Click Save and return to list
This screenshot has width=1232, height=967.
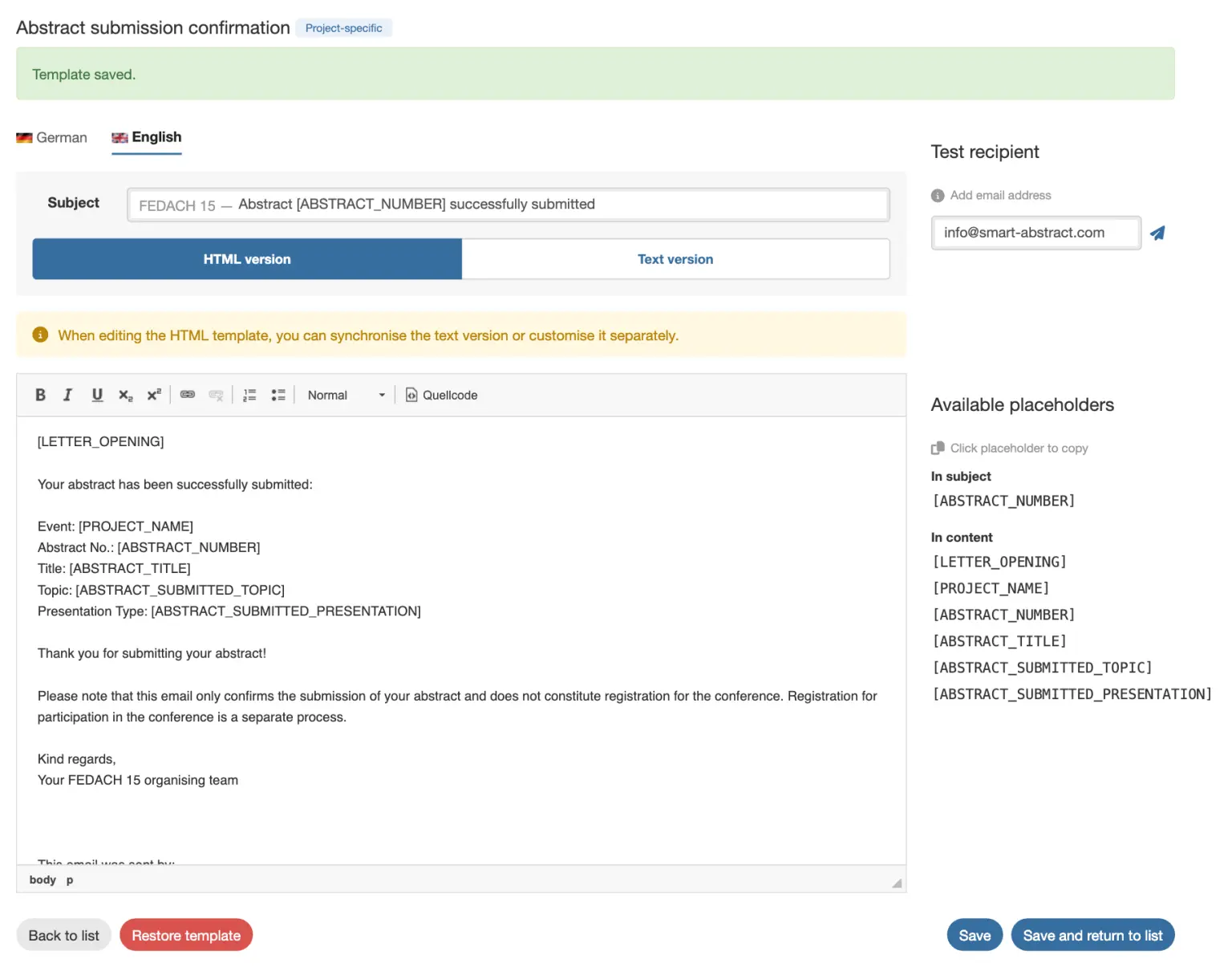tap(1092, 935)
